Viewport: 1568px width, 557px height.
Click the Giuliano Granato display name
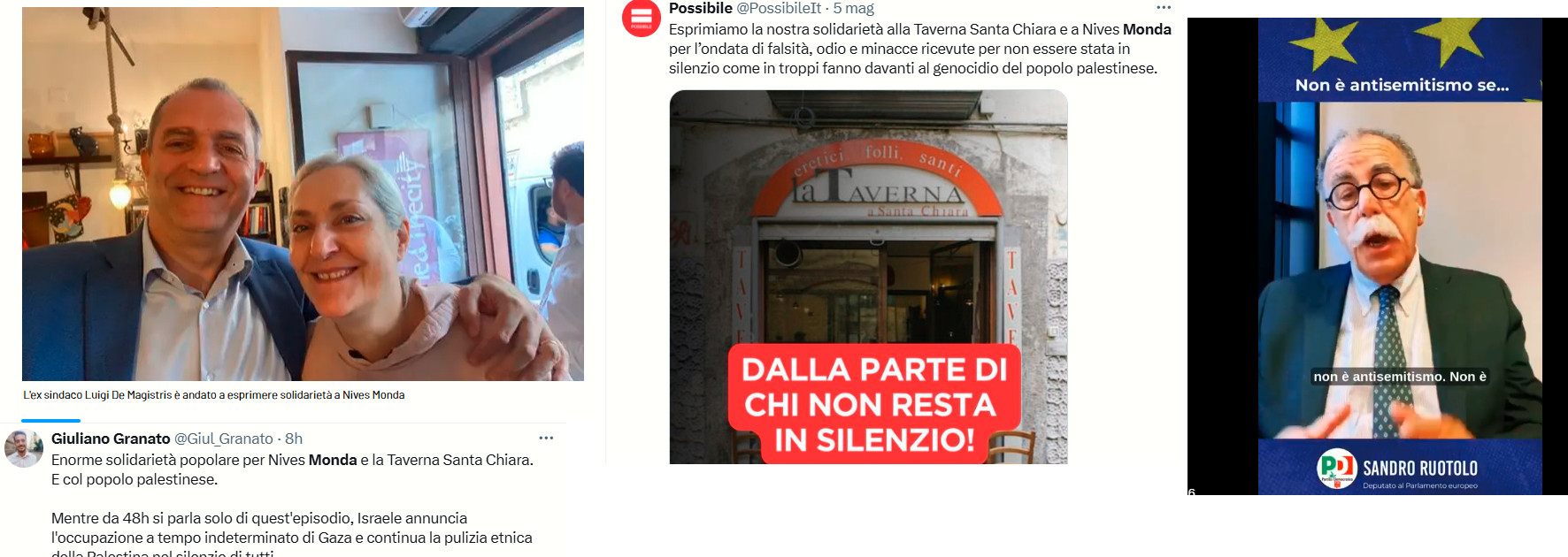click(x=111, y=439)
